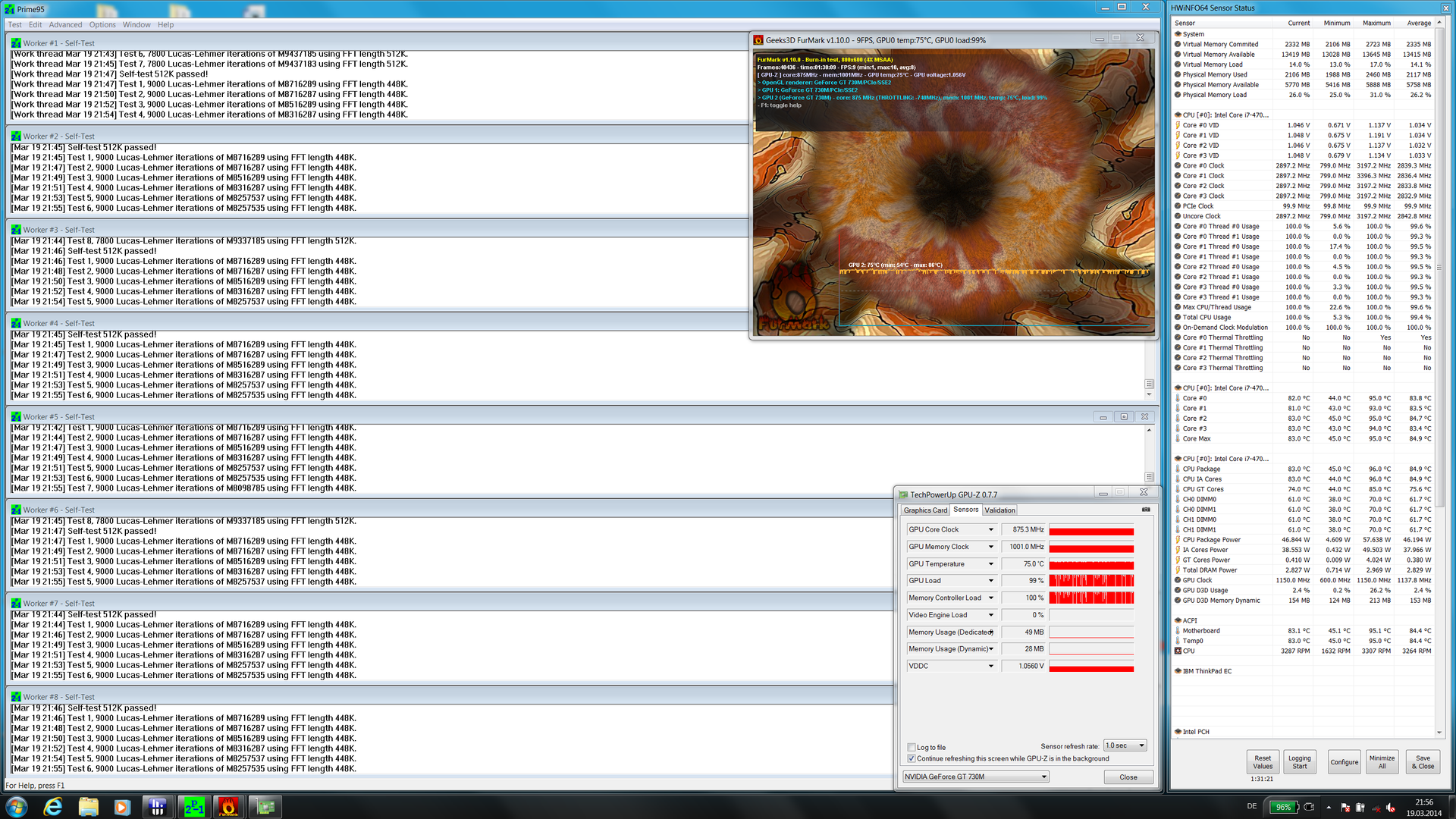Open HWiNFO64 from the taskbar
This screenshot has height=819, width=1456.
point(157,807)
